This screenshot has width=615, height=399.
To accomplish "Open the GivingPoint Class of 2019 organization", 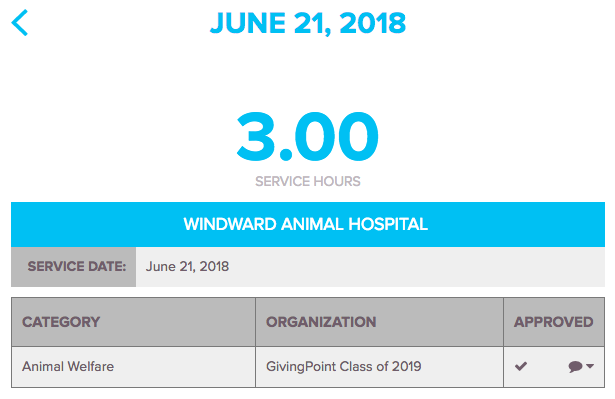I will pyautogui.click(x=344, y=366).
